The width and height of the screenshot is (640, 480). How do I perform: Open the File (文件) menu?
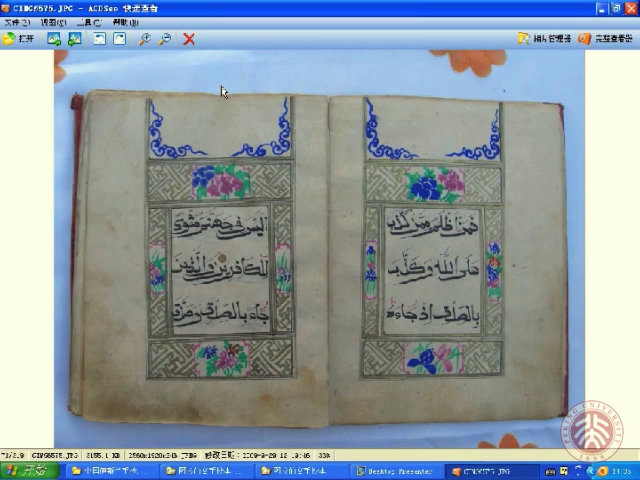[x=16, y=22]
